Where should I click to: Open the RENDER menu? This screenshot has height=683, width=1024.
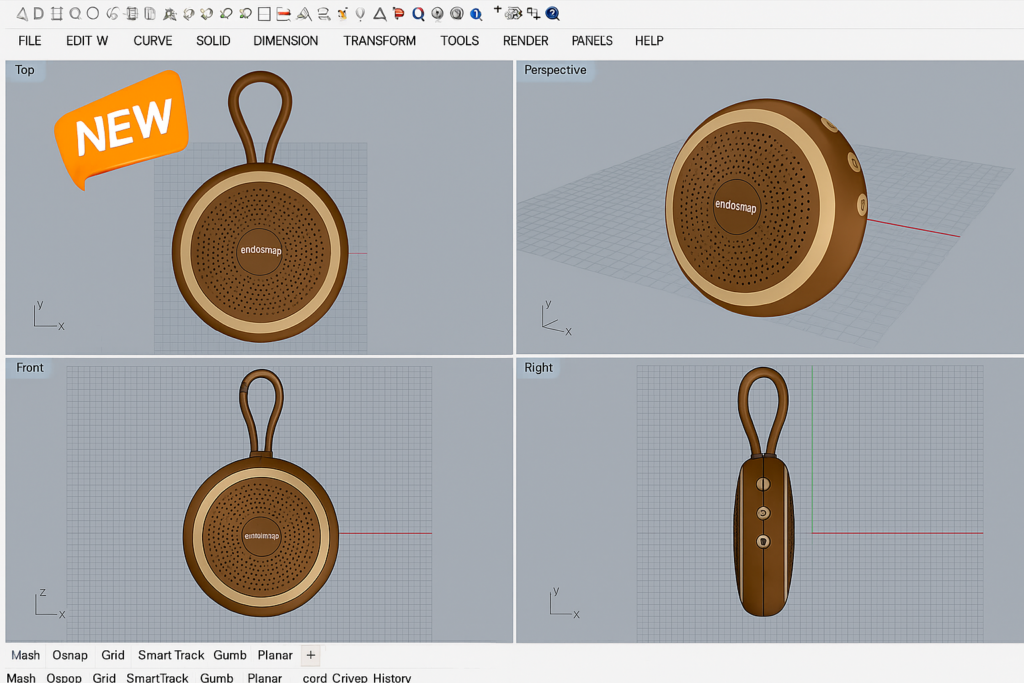(x=525, y=41)
